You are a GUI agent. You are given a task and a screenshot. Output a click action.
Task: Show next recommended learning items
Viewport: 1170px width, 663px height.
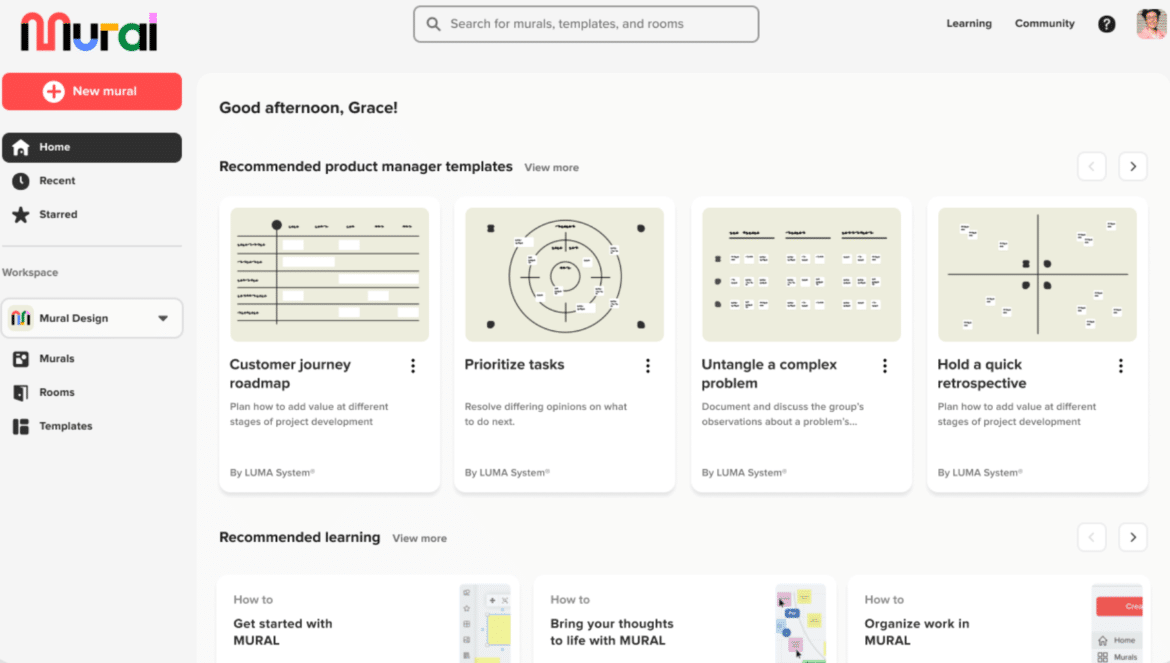(1132, 537)
